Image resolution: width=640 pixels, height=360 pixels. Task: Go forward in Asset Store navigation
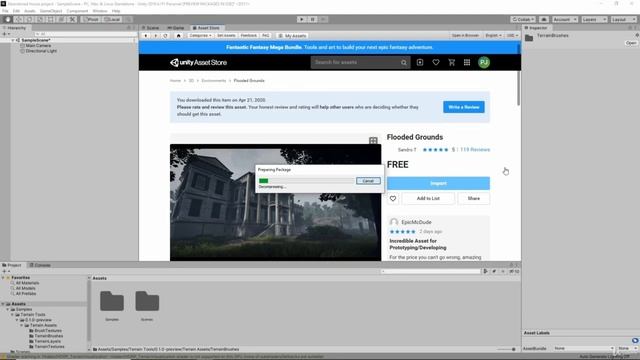point(156,36)
